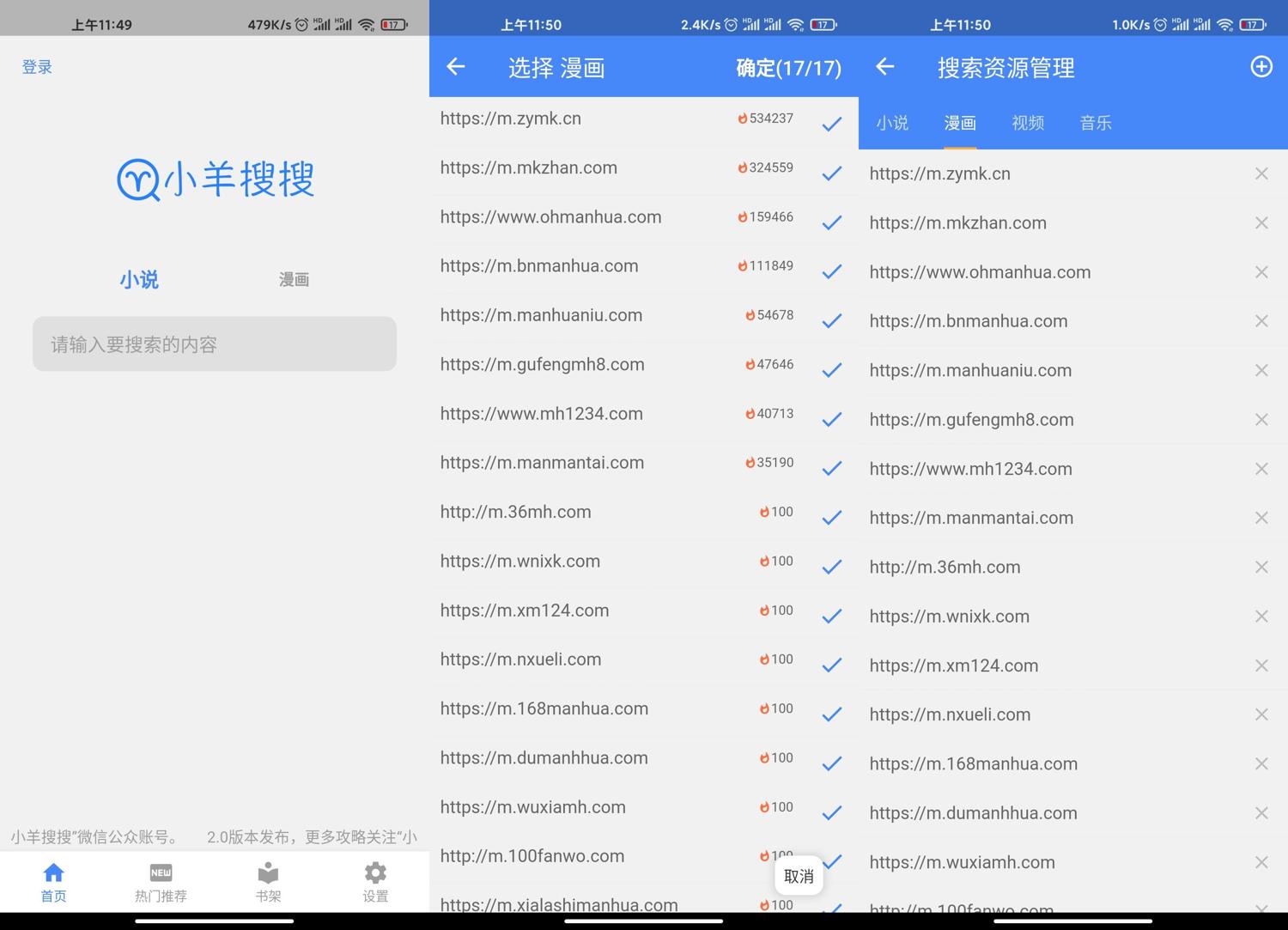The width and height of the screenshot is (1288, 930).
Task: Switch to 音乐 tab in resource manager
Action: pyautogui.click(x=1096, y=123)
